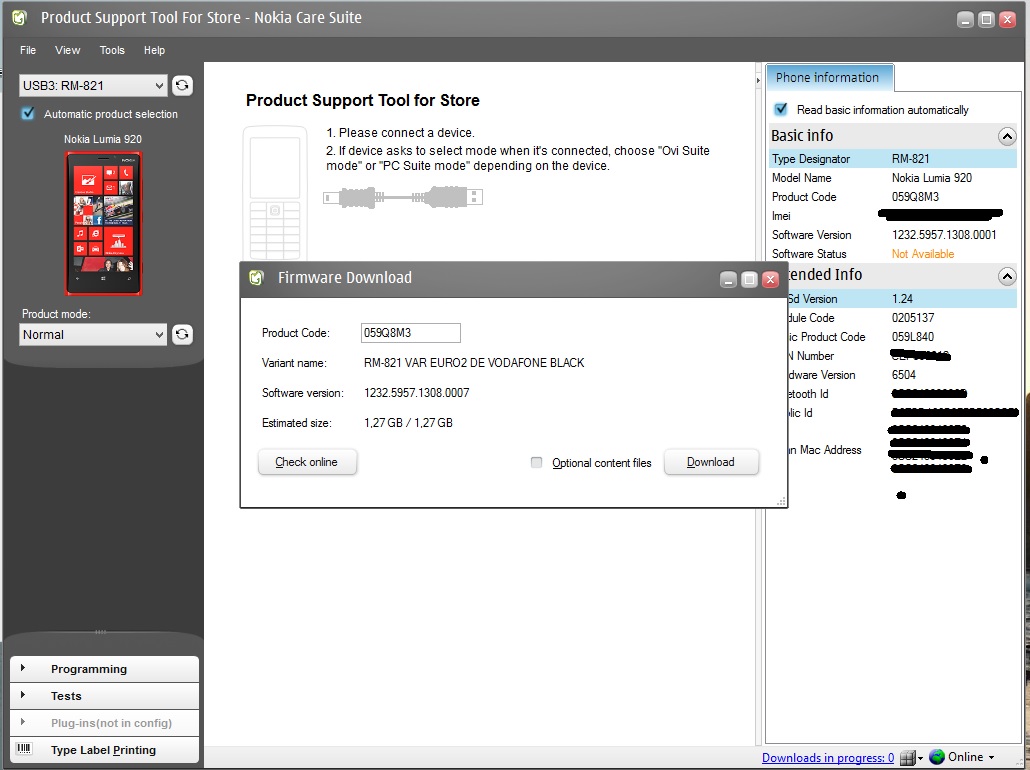
Task: Refresh the USB3: RM-821 connection list
Action: tap(182, 85)
